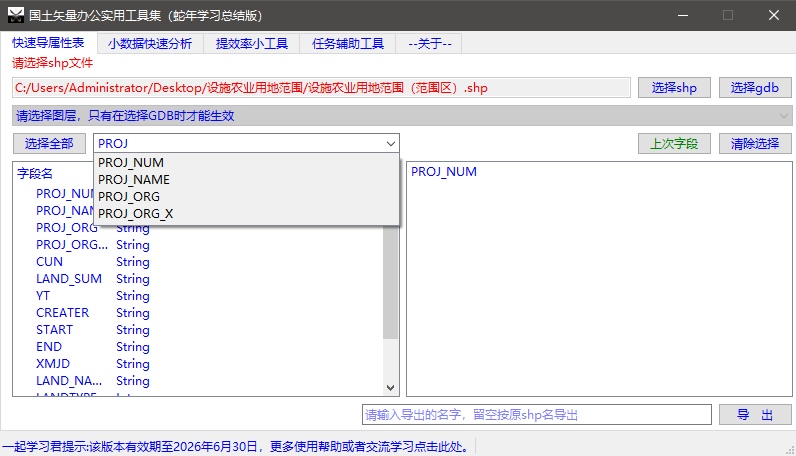Viewport: 796px width, 456px height.
Task: Expand the GDB layer selection dropdown
Action: coord(783,116)
